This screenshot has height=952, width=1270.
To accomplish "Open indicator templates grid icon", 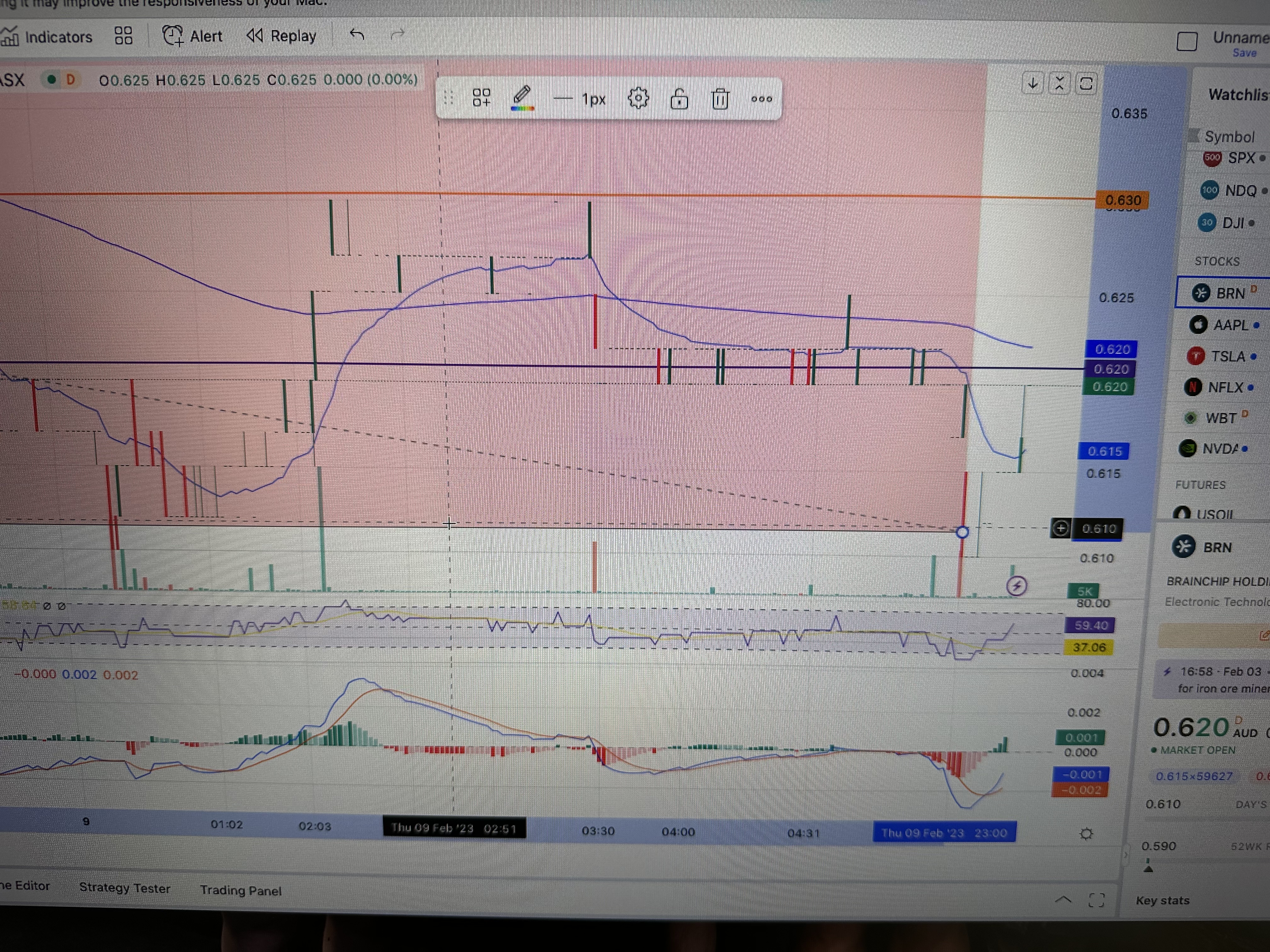I will (123, 36).
